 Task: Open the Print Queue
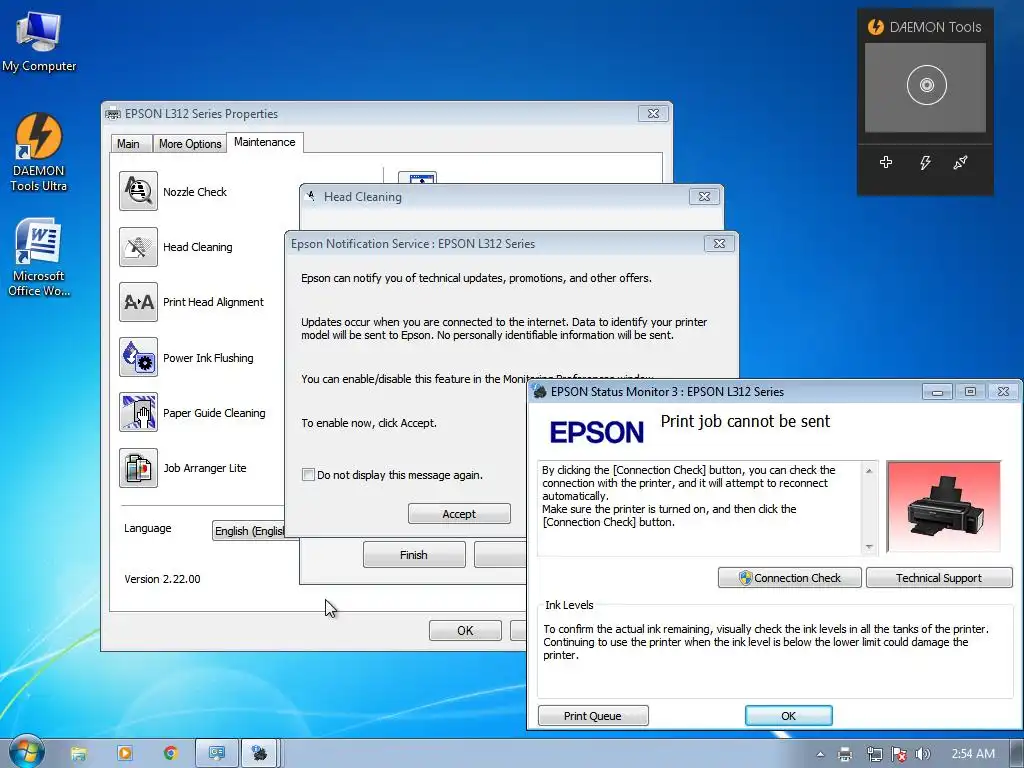[x=593, y=716]
